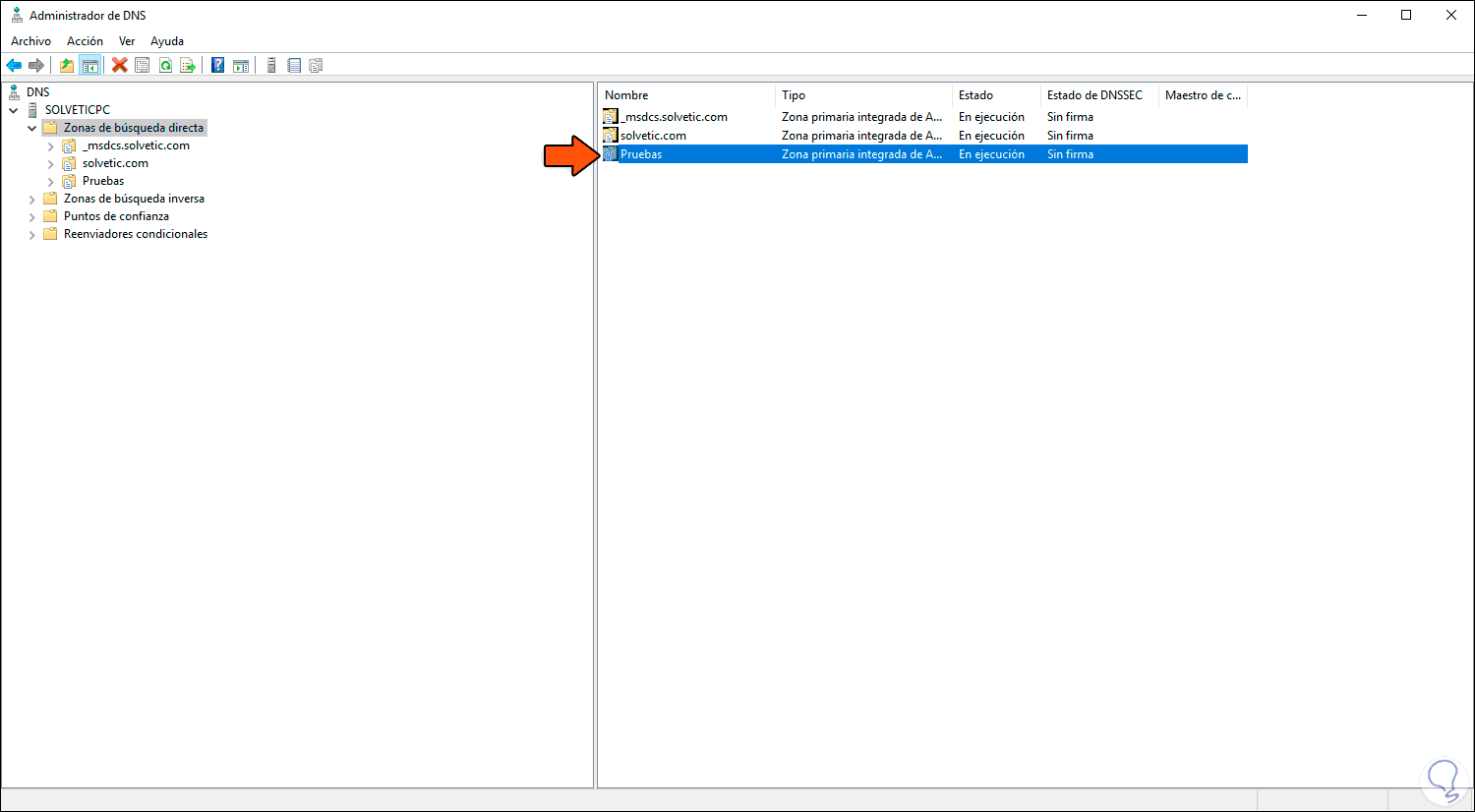Select SOLVETICPC label in tree
The width and height of the screenshot is (1475, 812).
tap(78, 110)
